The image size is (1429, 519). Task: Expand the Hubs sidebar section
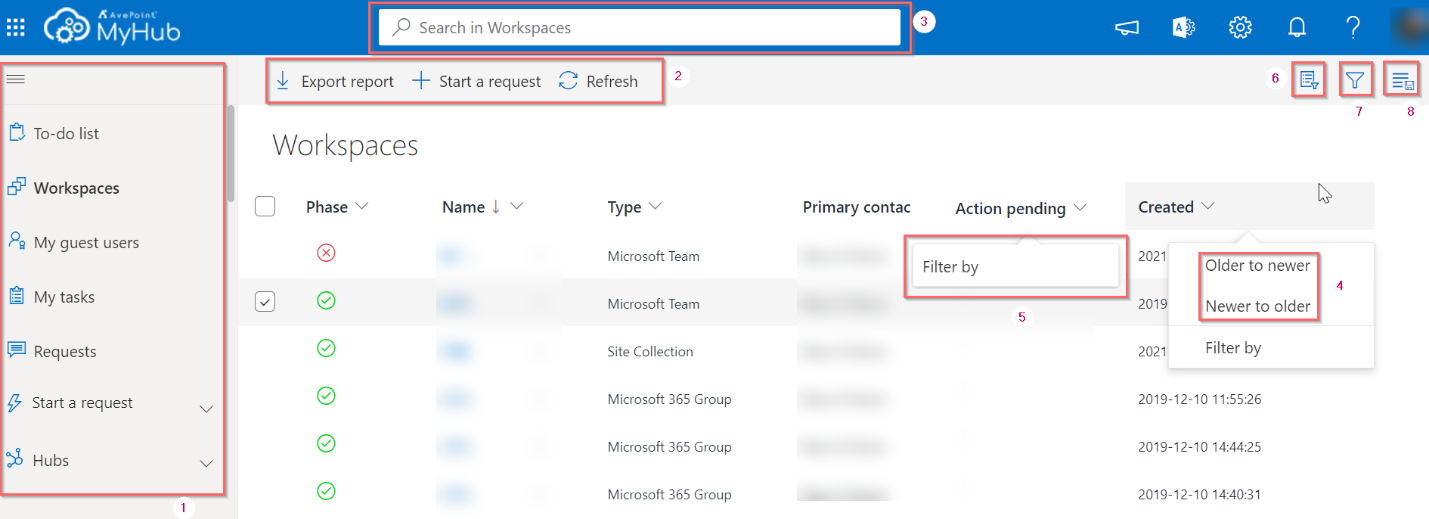[x=206, y=463]
